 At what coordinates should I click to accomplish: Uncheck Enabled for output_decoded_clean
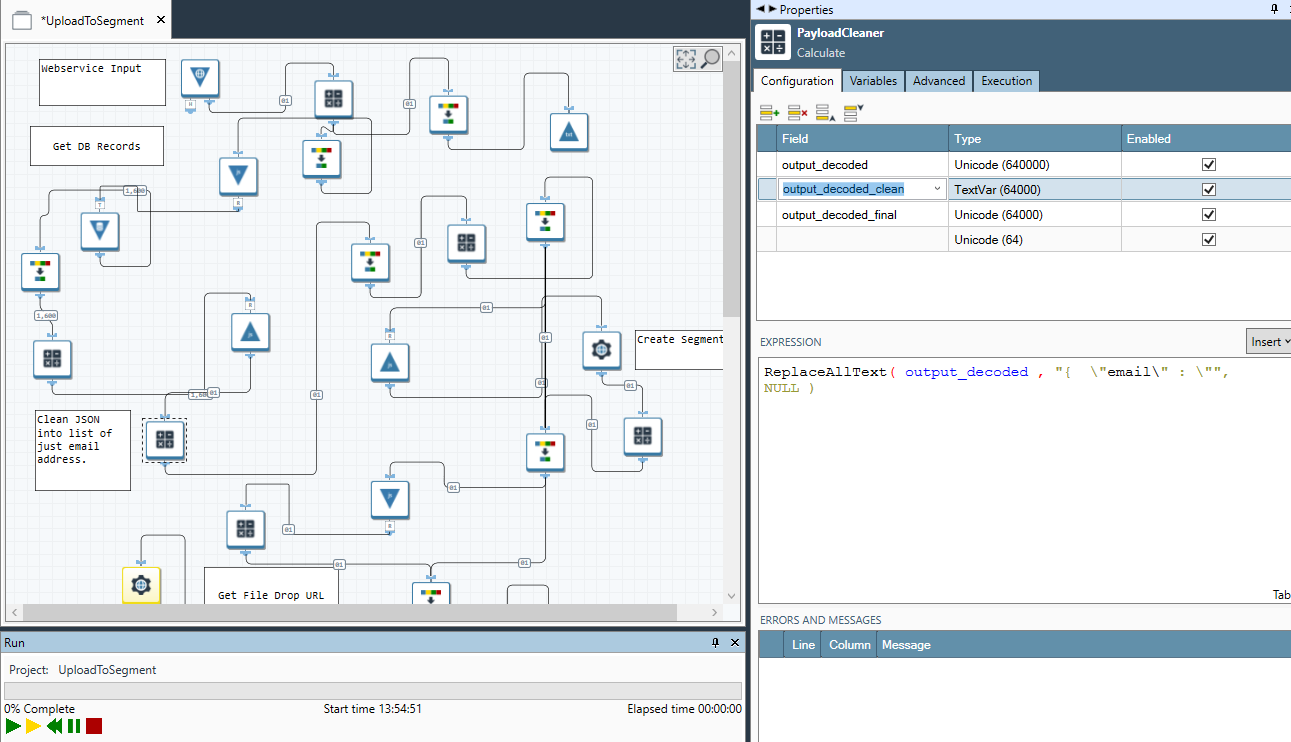(1208, 190)
